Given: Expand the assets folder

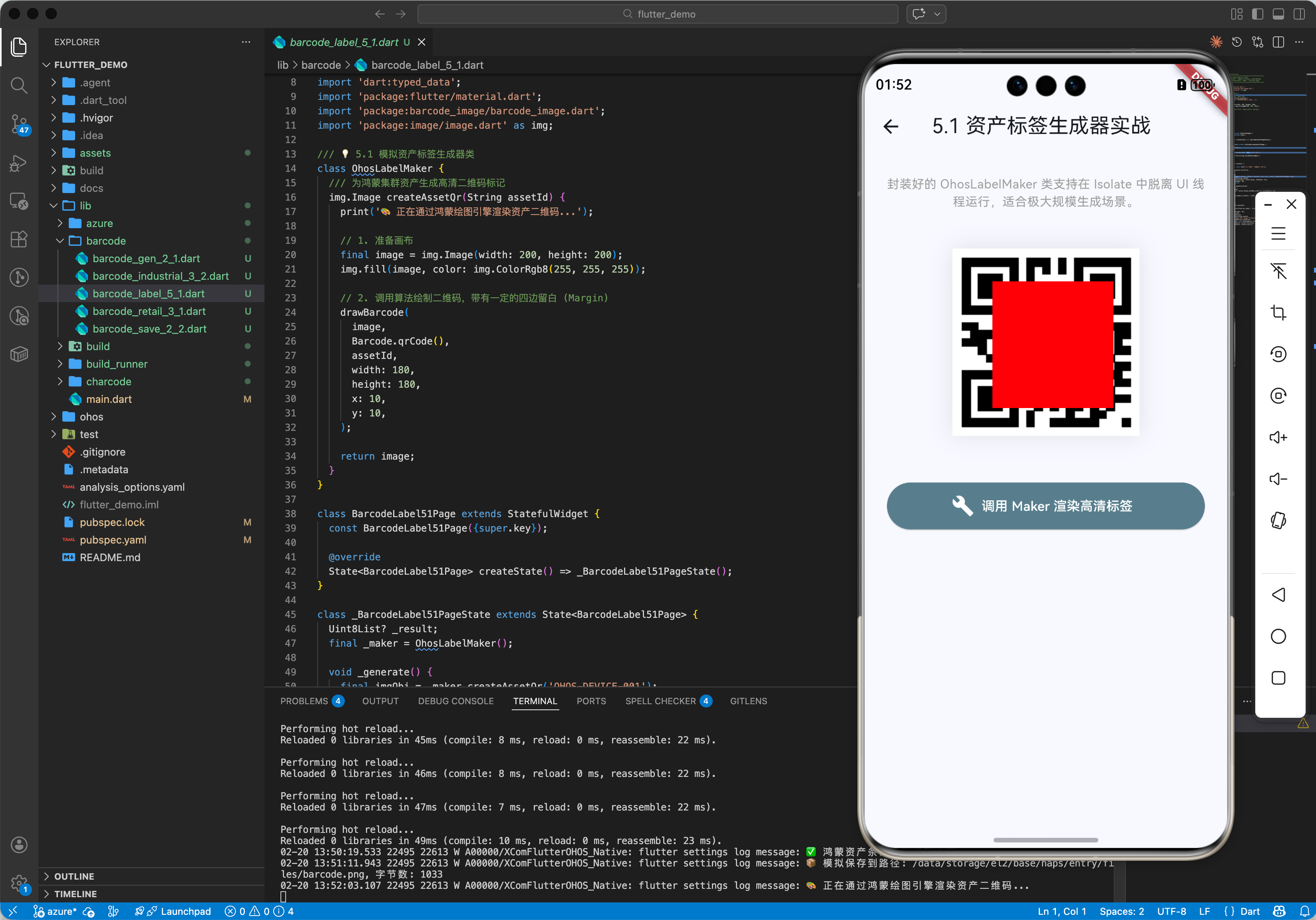Looking at the screenshot, I should 95,153.
